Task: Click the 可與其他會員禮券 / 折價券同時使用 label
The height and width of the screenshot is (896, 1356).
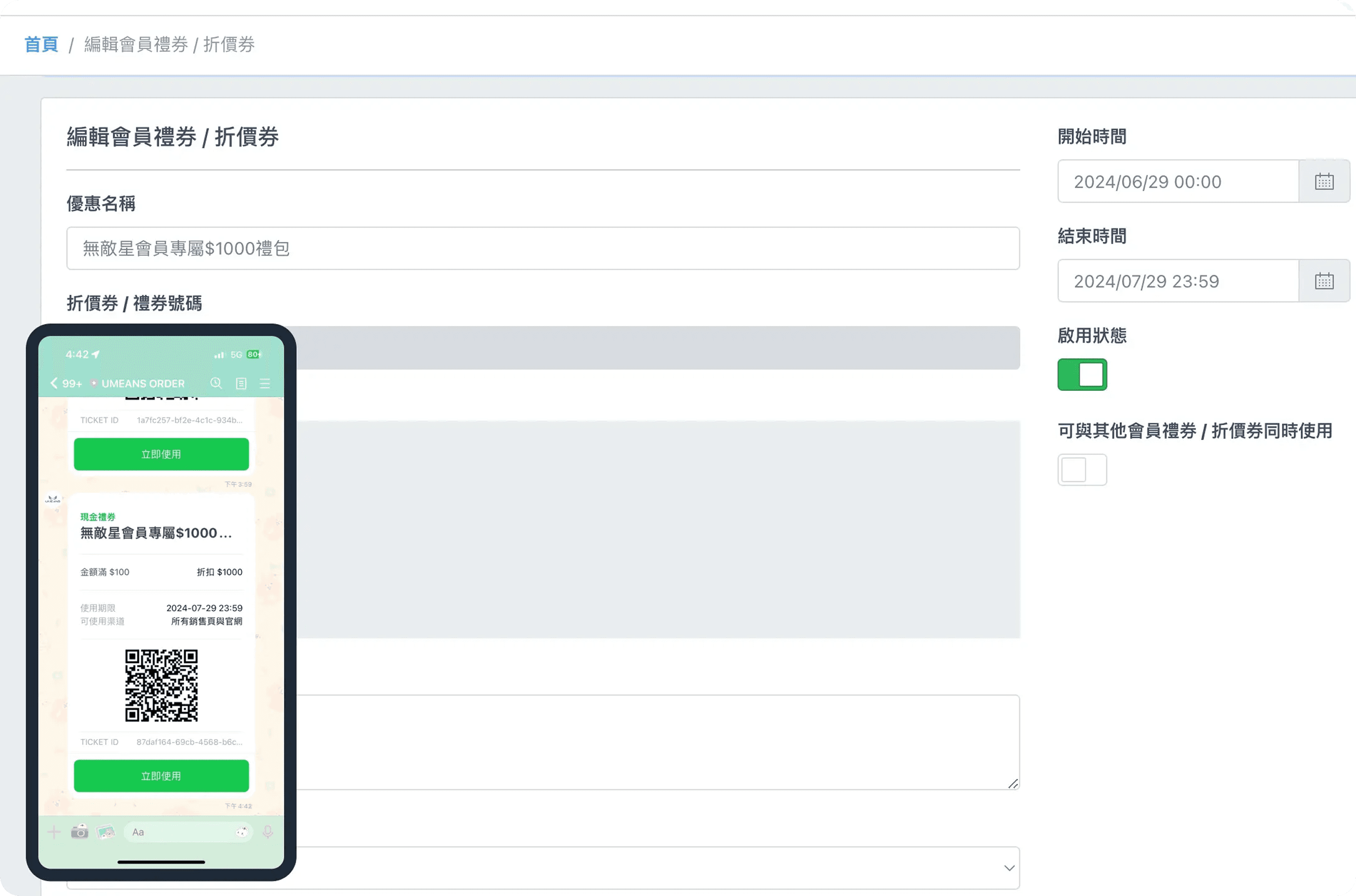Action: (x=1195, y=431)
